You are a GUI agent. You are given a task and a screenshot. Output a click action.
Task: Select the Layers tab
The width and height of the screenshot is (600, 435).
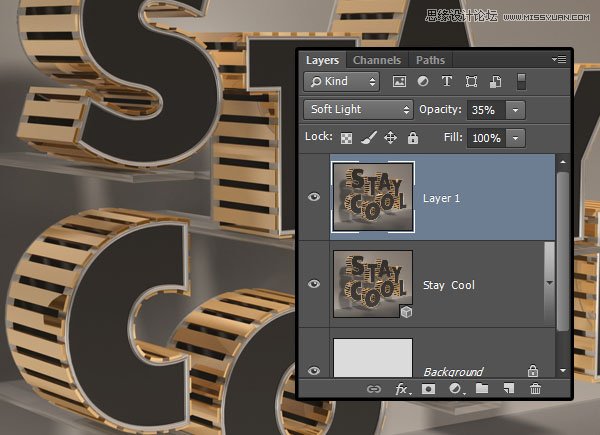322,60
